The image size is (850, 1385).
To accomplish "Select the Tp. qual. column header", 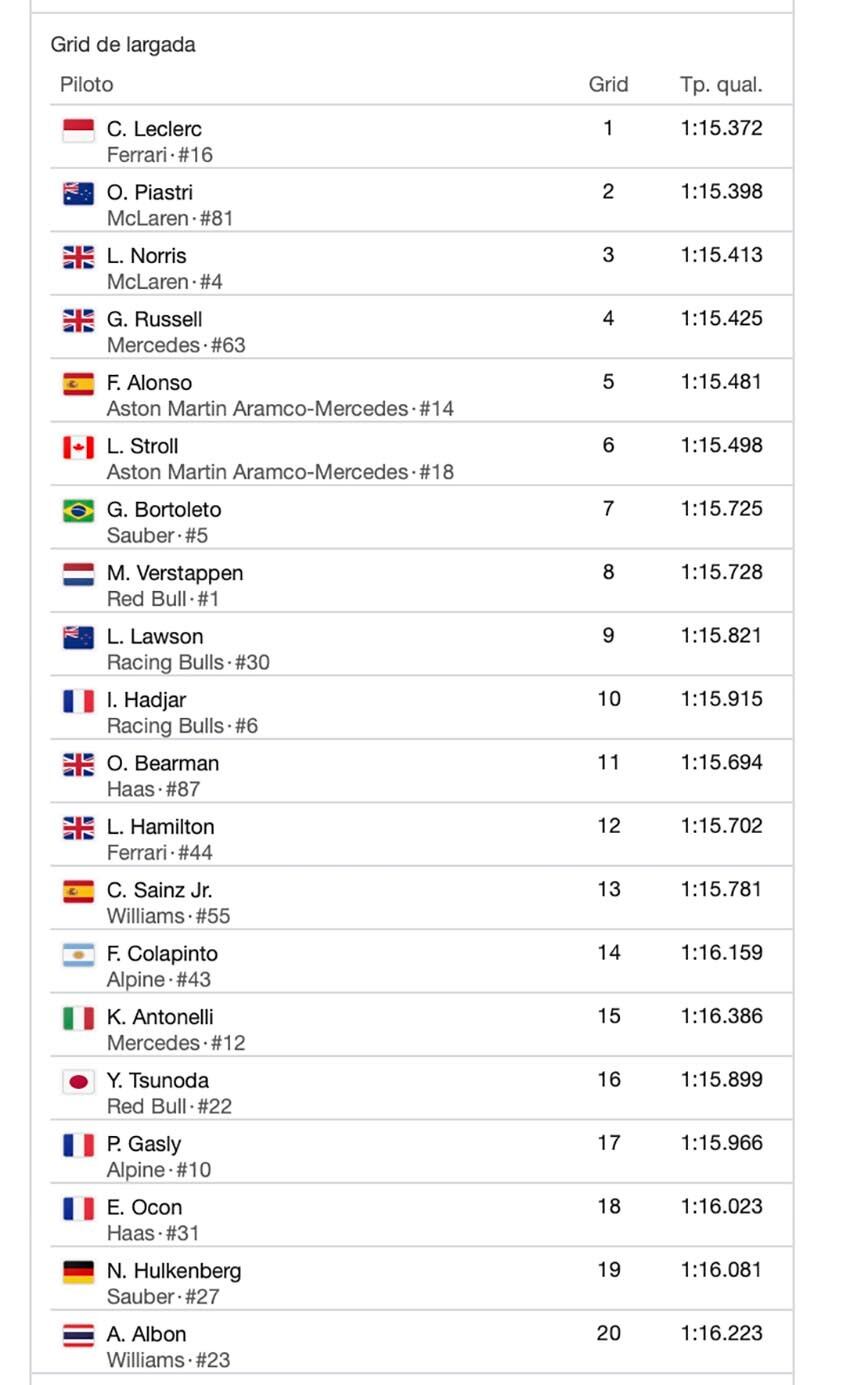I will 721,85.
